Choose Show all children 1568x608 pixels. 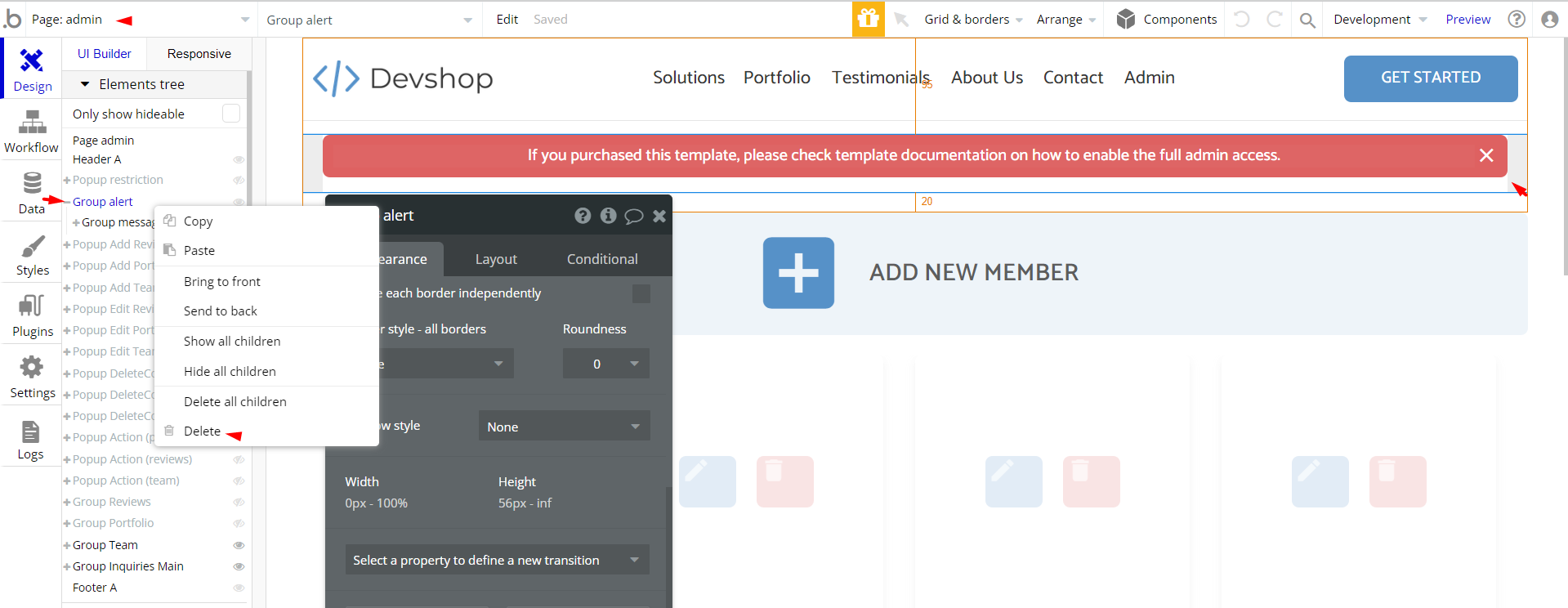[x=266, y=341]
